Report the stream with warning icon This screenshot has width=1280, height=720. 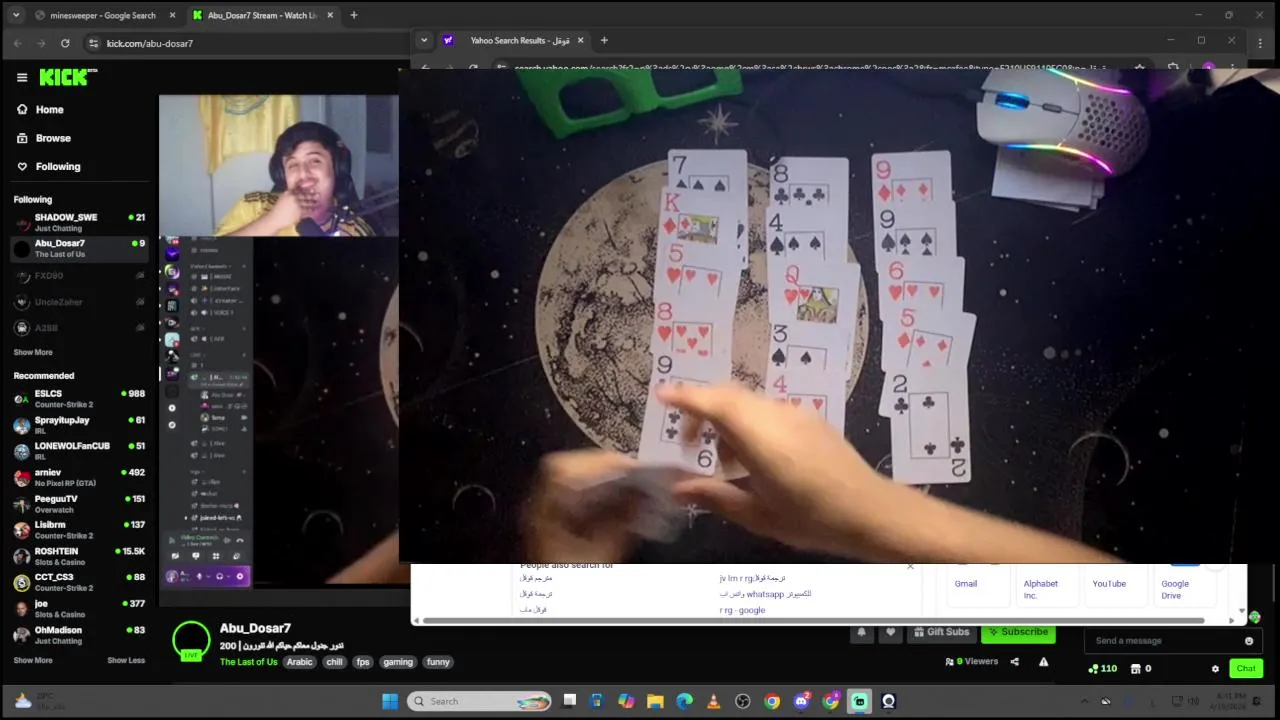tap(1043, 662)
